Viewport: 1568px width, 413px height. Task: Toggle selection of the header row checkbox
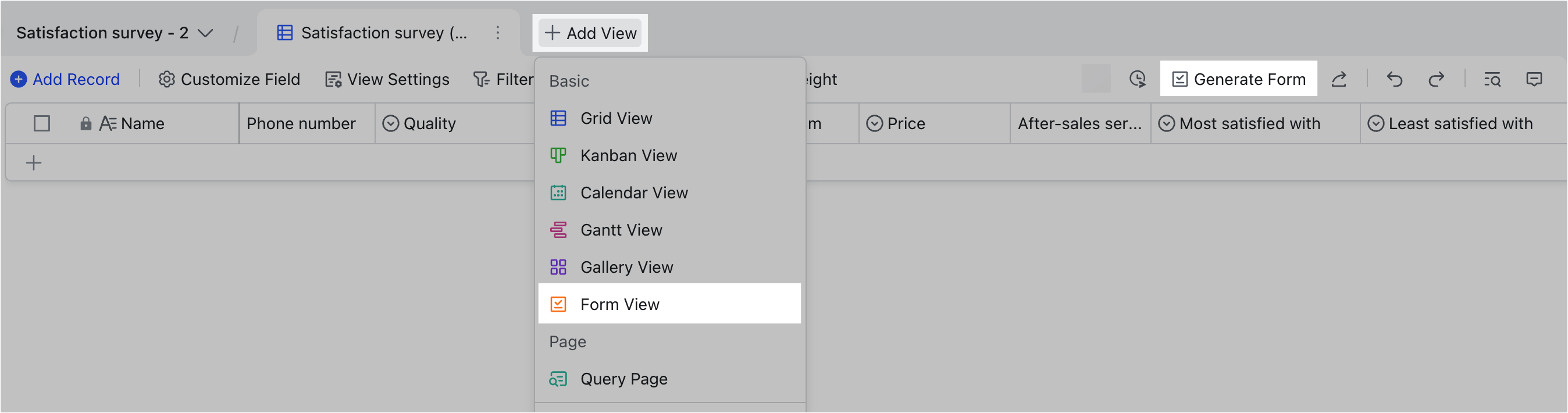pos(42,123)
